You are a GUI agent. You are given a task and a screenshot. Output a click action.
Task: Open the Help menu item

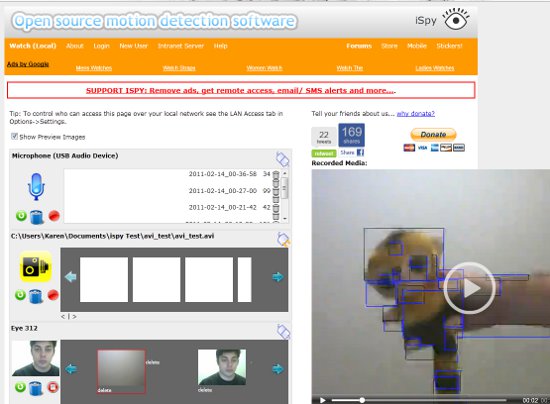coord(221,46)
